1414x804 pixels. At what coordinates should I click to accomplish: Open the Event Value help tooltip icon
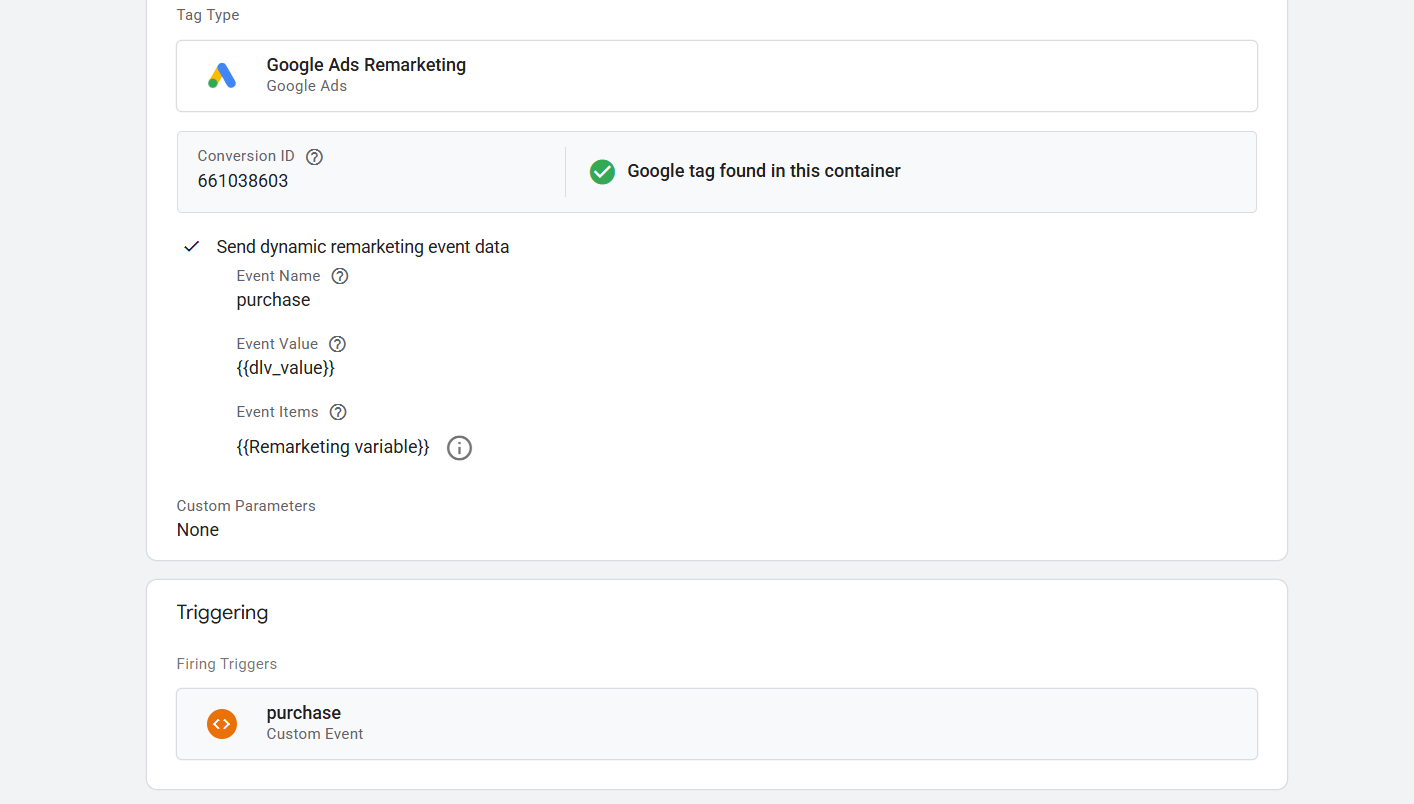[x=337, y=344]
